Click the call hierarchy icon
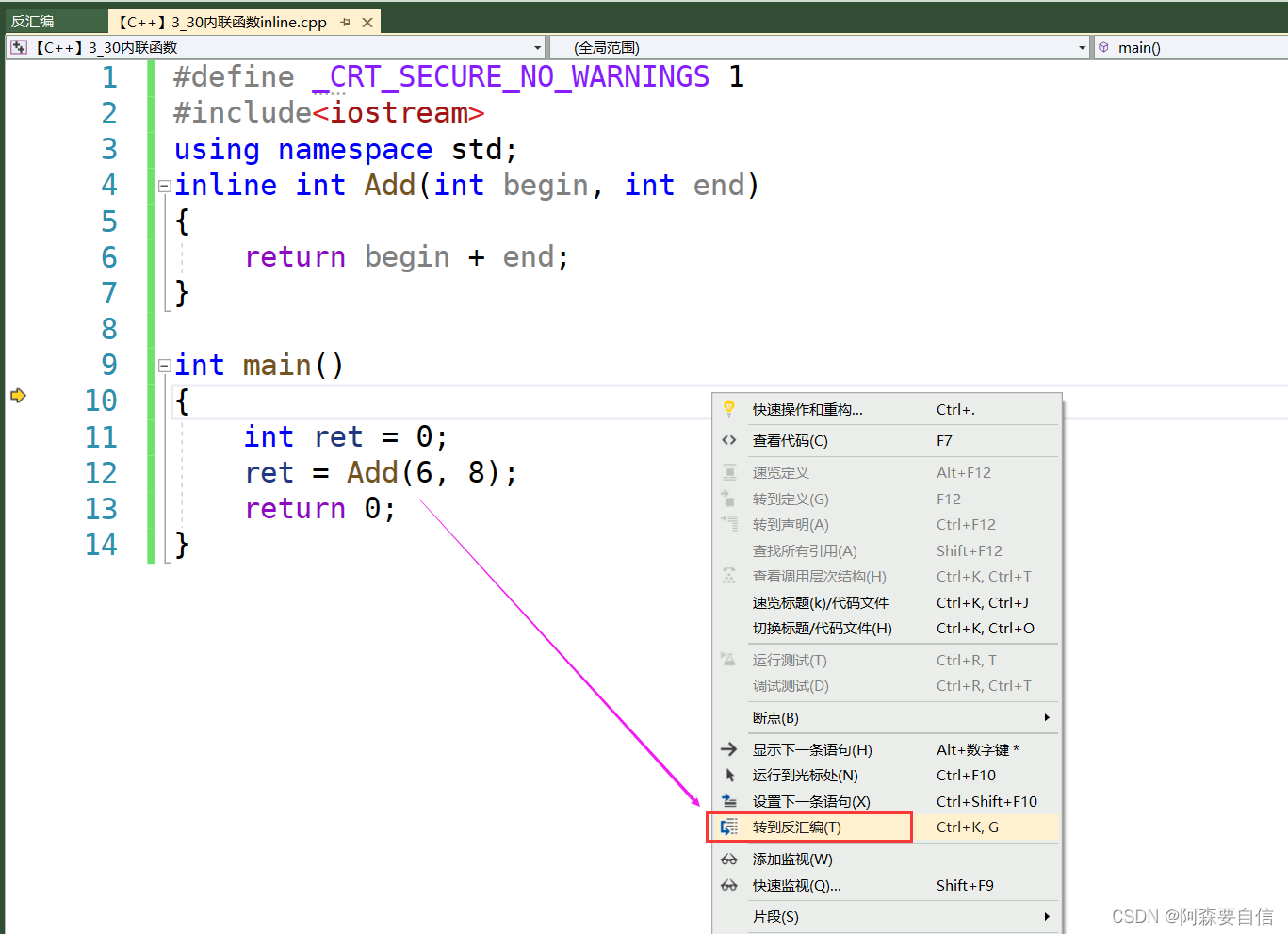Image resolution: width=1288 pixels, height=934 pixels. tap(729, 576)
